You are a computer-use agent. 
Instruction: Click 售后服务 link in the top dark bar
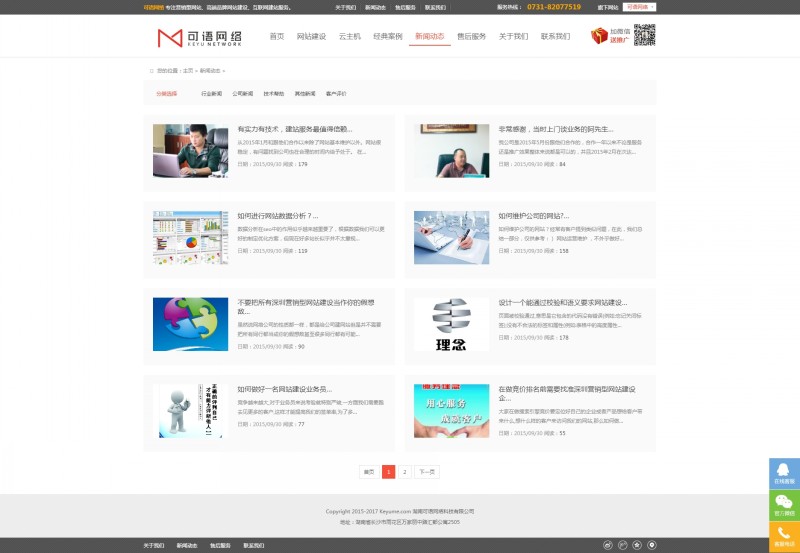click(405, 8)
